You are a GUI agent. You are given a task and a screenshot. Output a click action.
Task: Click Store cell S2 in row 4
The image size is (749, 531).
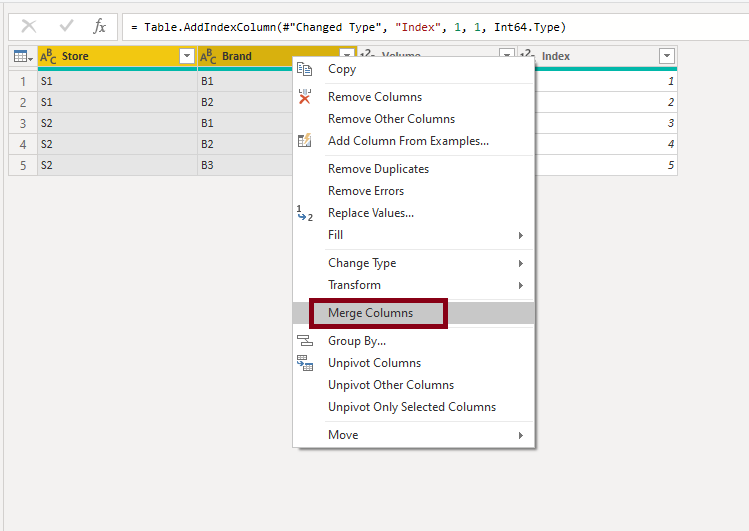[x=118, y=144]
